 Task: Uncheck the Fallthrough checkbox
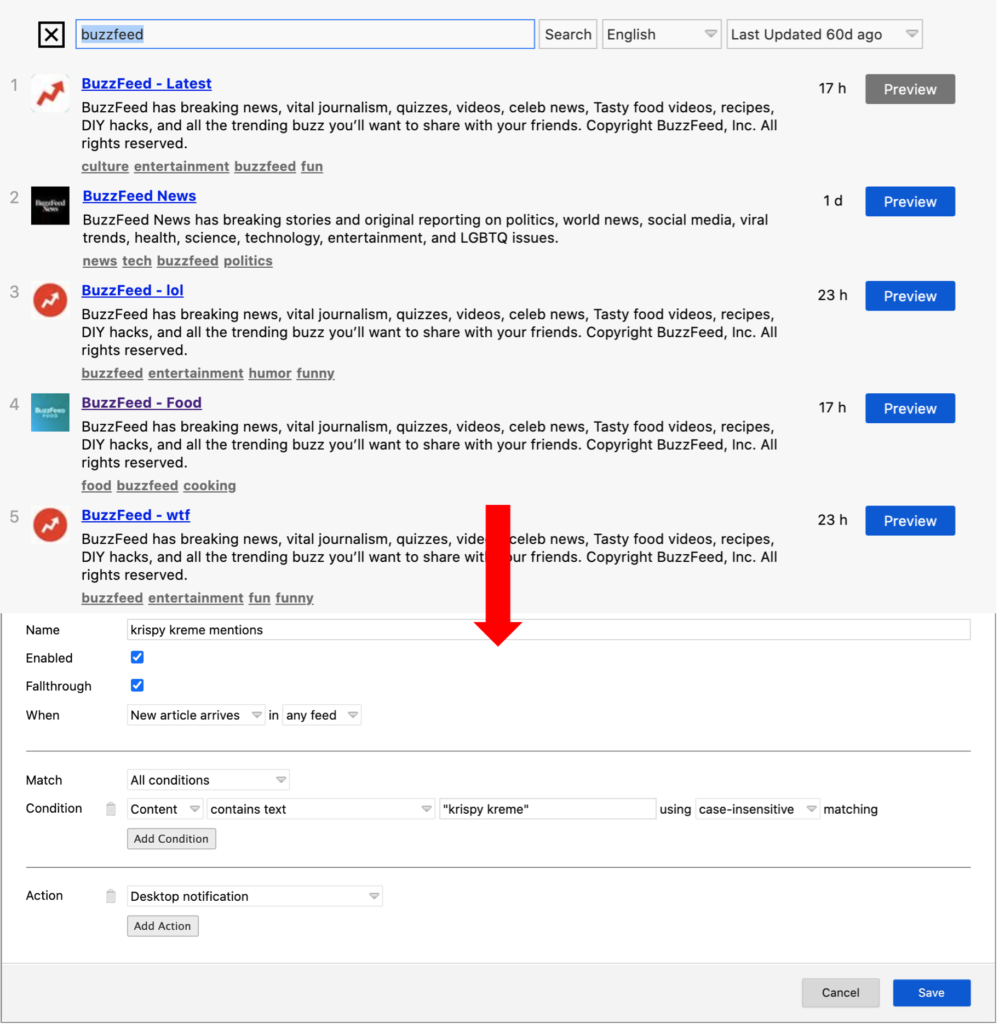pos(137,686)
